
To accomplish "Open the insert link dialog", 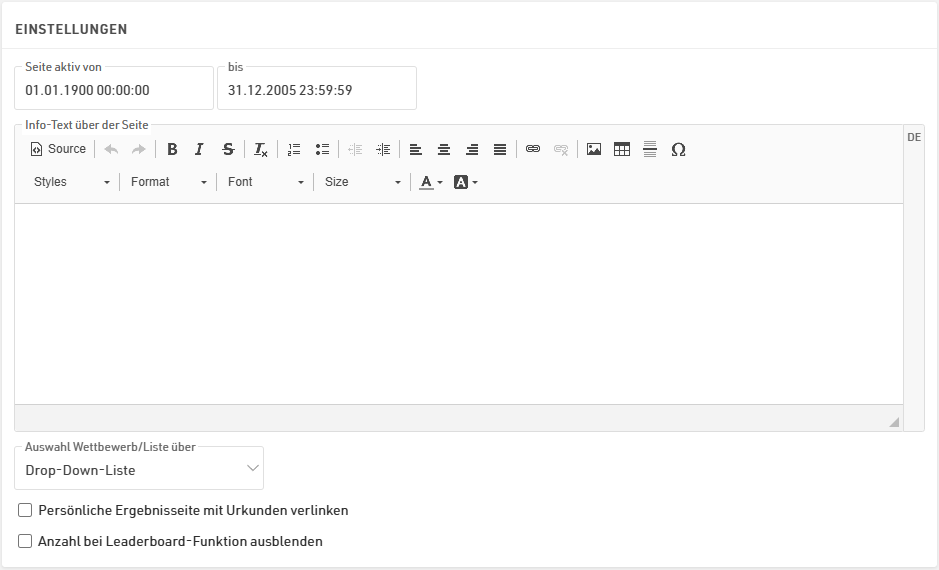I will point(533,149).
